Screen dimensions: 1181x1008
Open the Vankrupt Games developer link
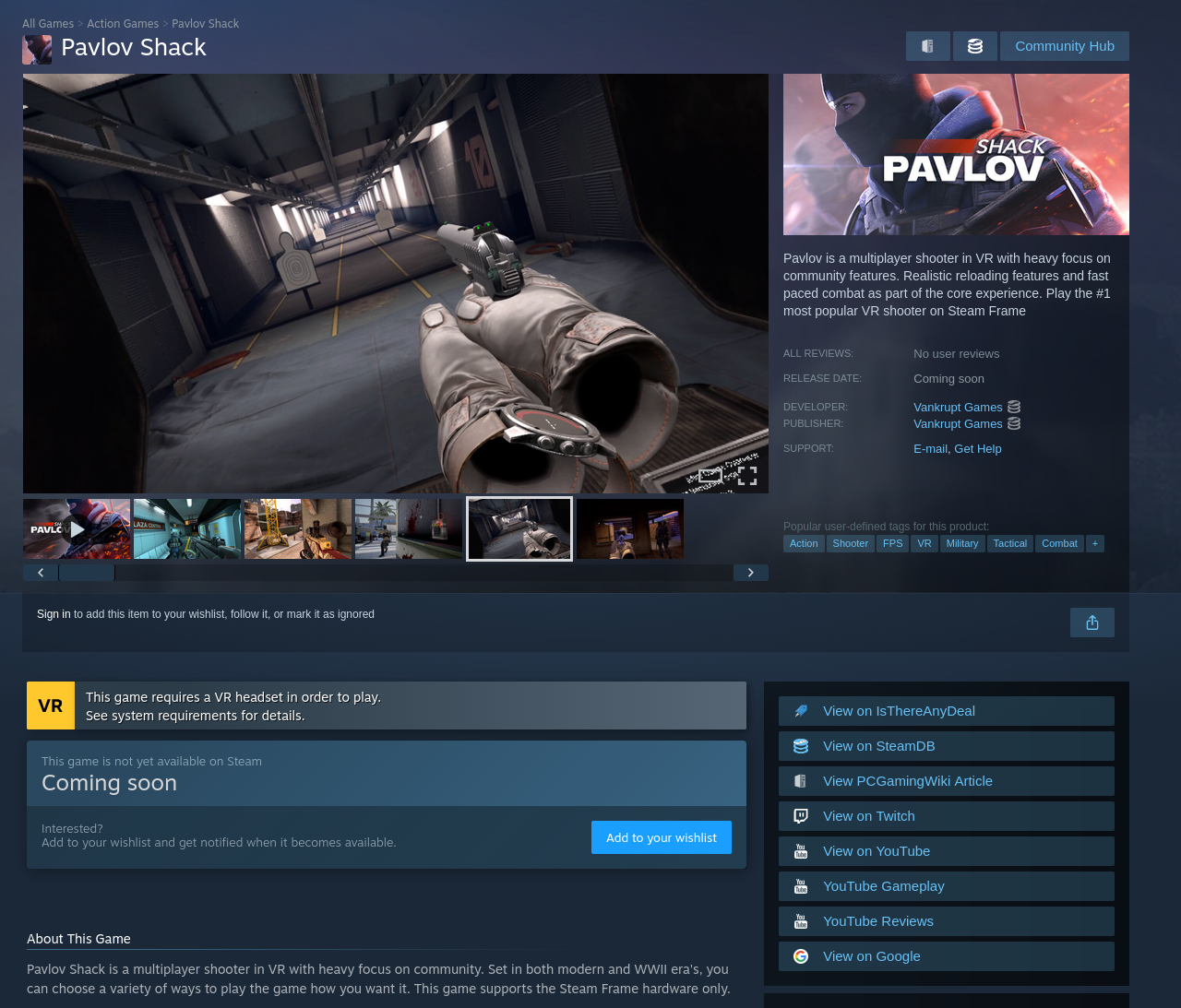958,408
